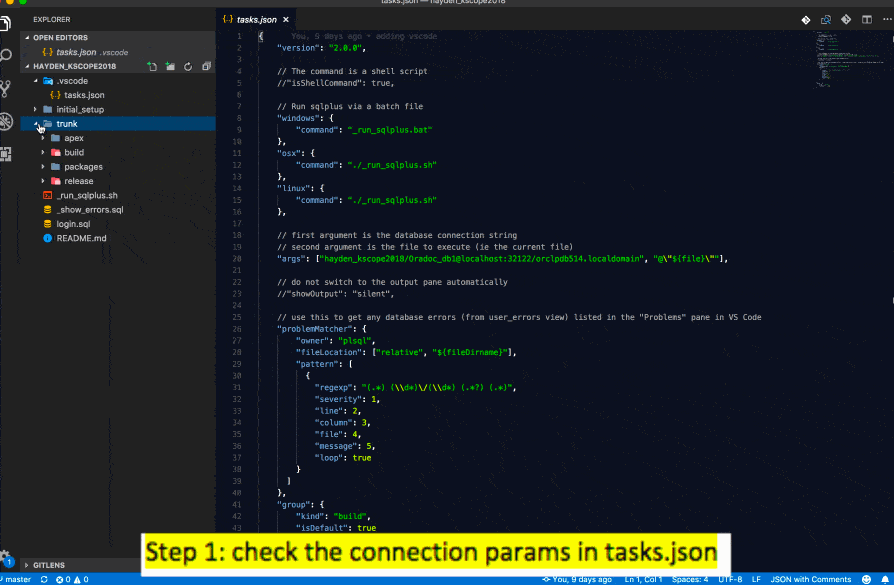The width and height of the screenshot is (894, 585).
Task: Open errors and warnings count in status bar
Action: tap(72, 579)
